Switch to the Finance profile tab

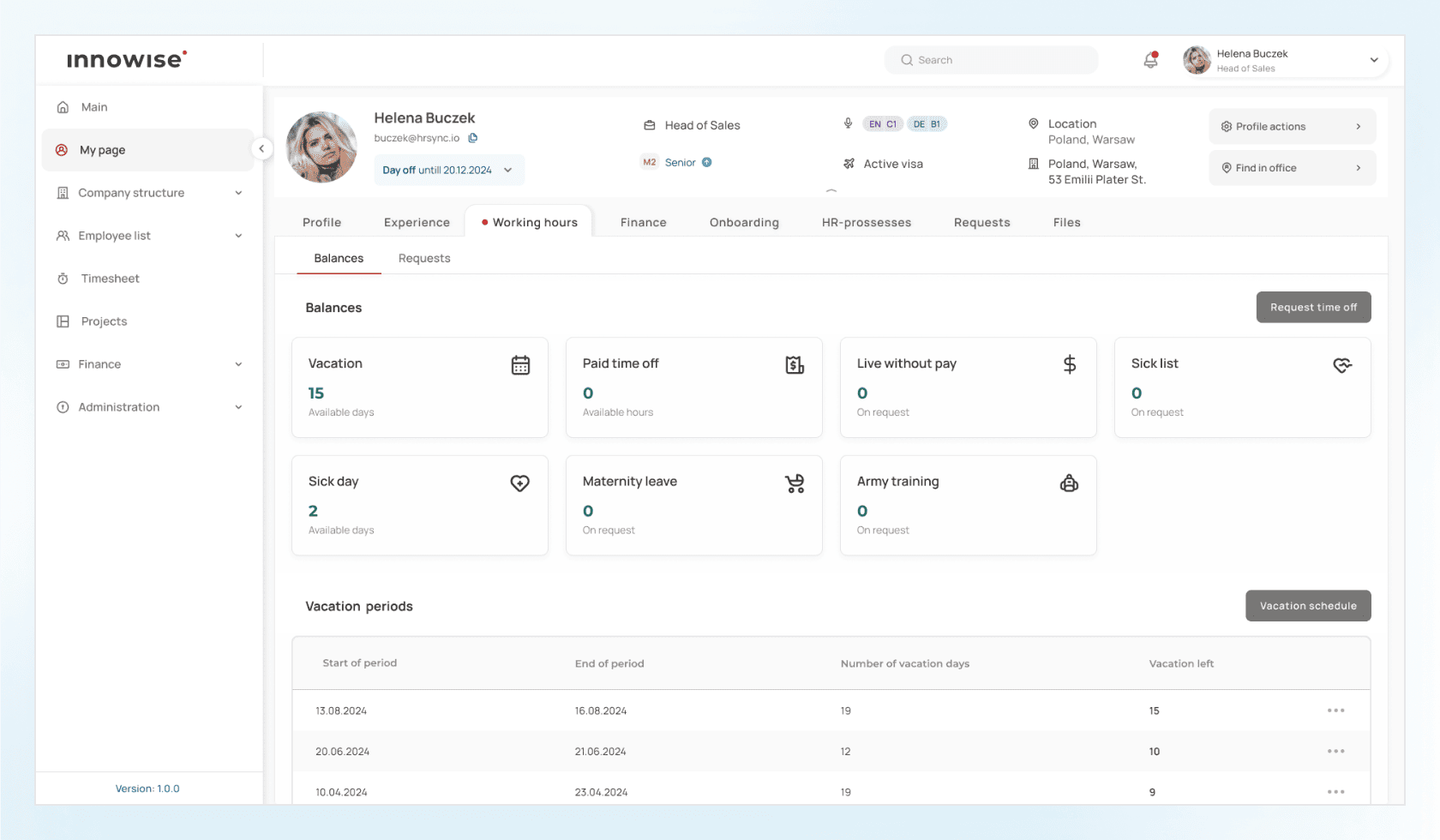(x=643, y=223)
